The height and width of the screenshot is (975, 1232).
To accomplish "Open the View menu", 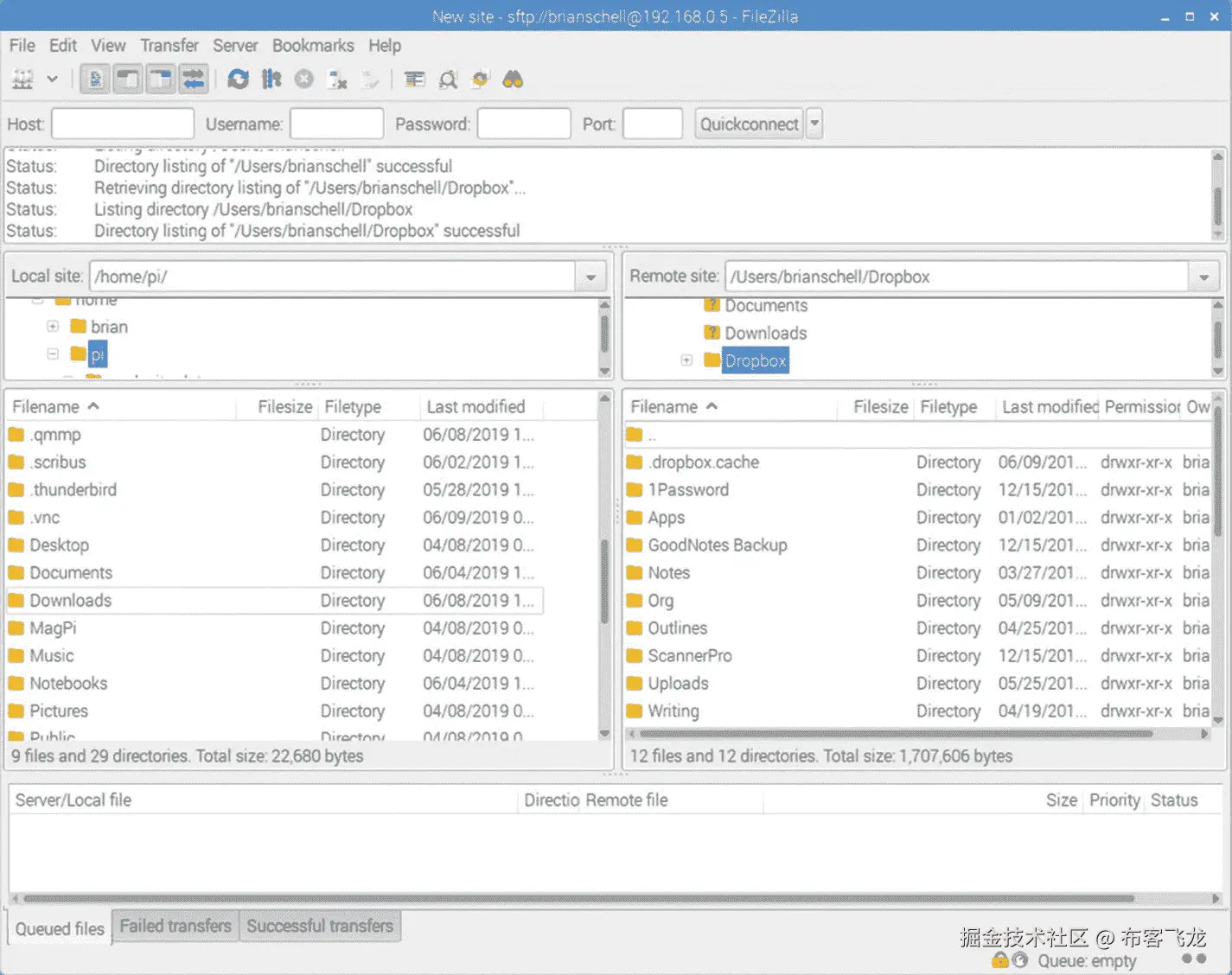I will coord(108,46).
